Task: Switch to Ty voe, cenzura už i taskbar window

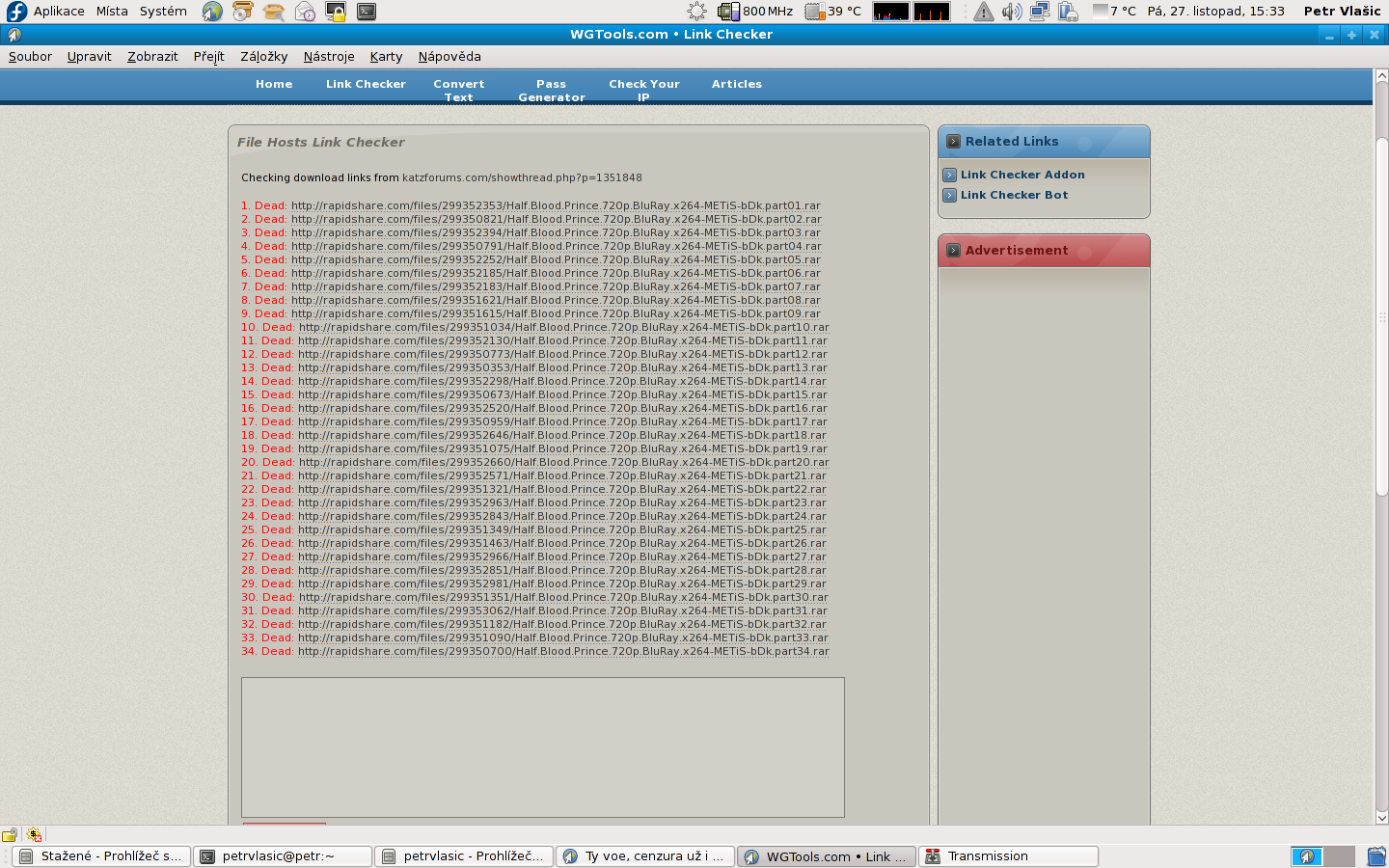Action: pyautogui.click(x=645, y=856)
